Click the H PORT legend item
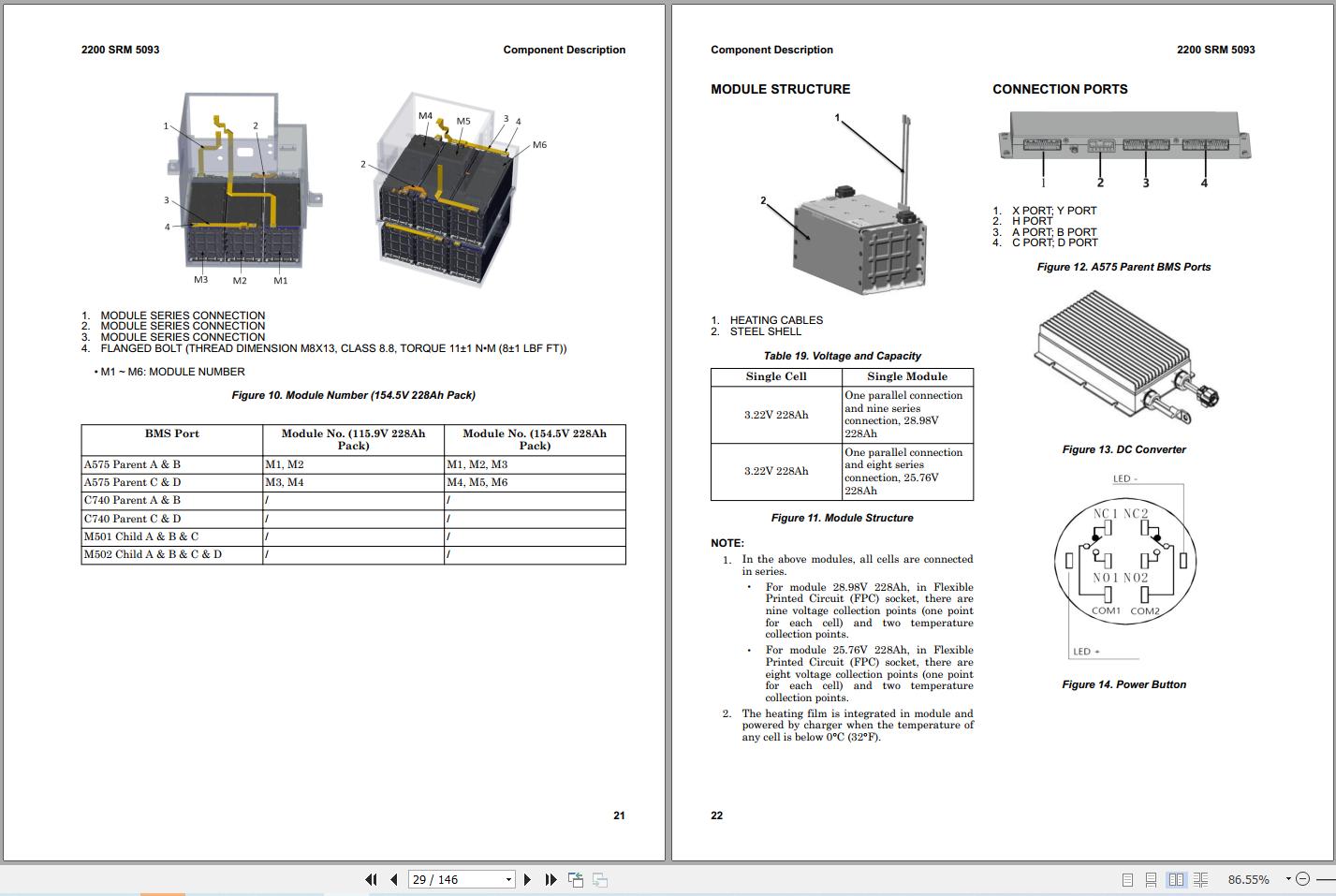Viewport: 1336px width, 896px height. 1032,221
